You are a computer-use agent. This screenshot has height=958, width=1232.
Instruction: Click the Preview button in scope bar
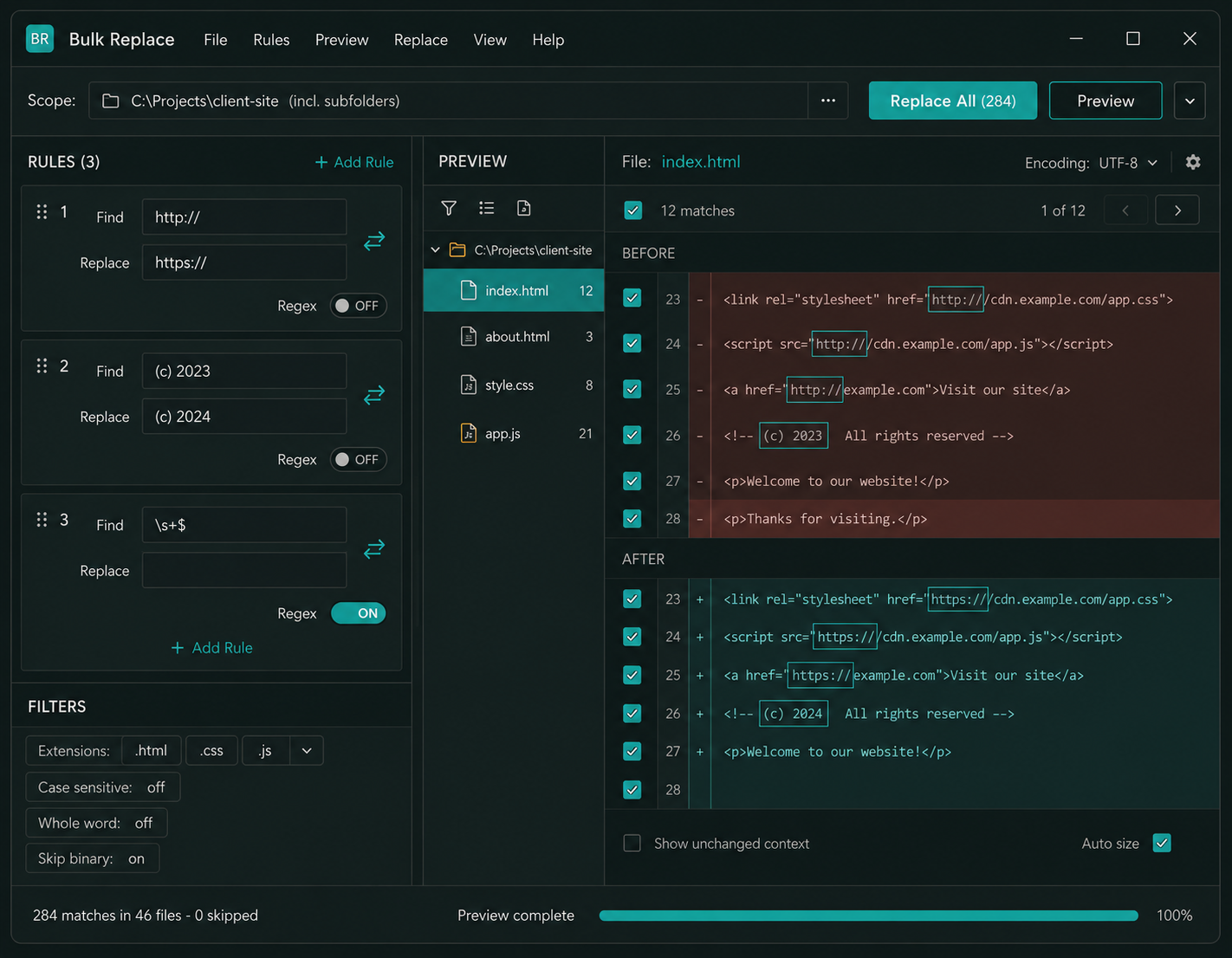coord(1106,100)
